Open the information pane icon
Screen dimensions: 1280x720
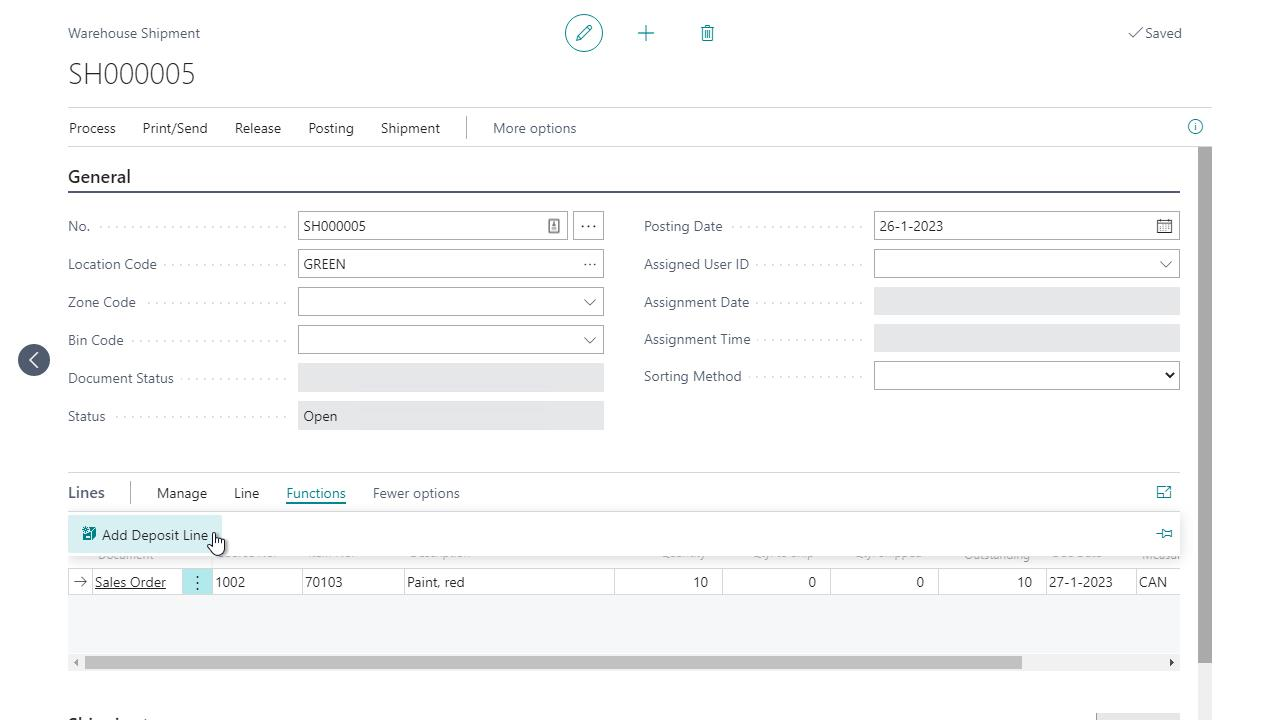click(x=1195, y=127)
